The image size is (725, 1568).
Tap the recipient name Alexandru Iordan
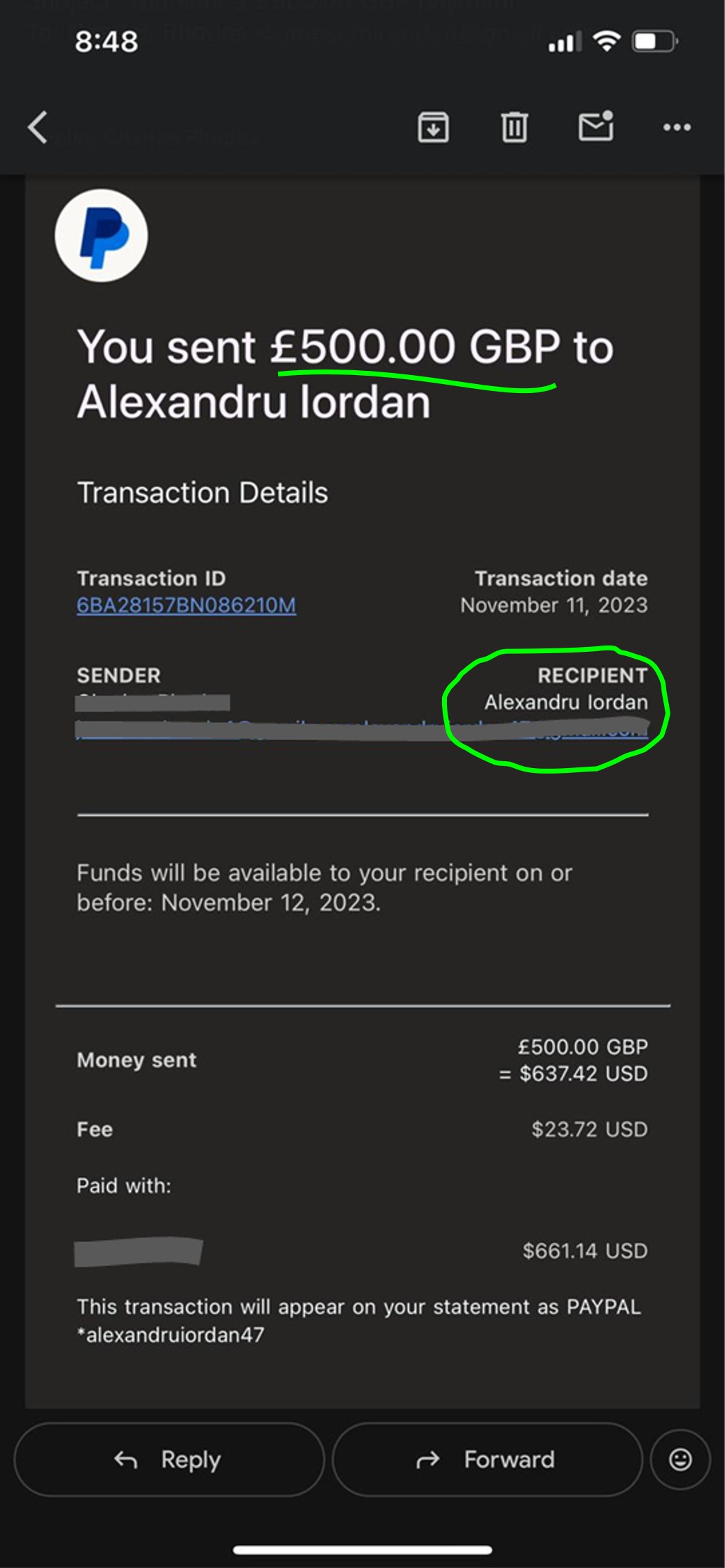566,702
